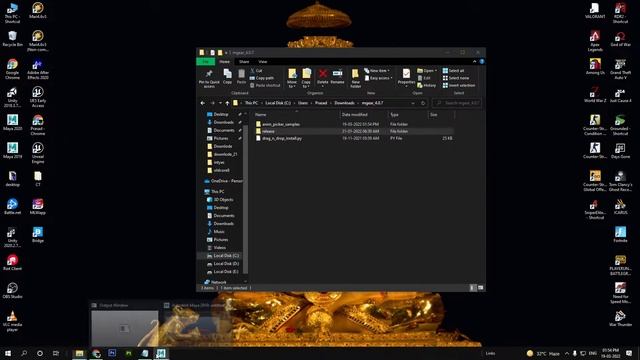
Task: Go back in File Explorer
Action: (203, 103)
